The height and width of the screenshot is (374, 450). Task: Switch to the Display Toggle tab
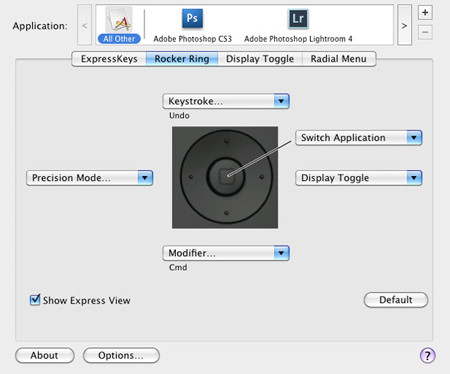(260, 59)
